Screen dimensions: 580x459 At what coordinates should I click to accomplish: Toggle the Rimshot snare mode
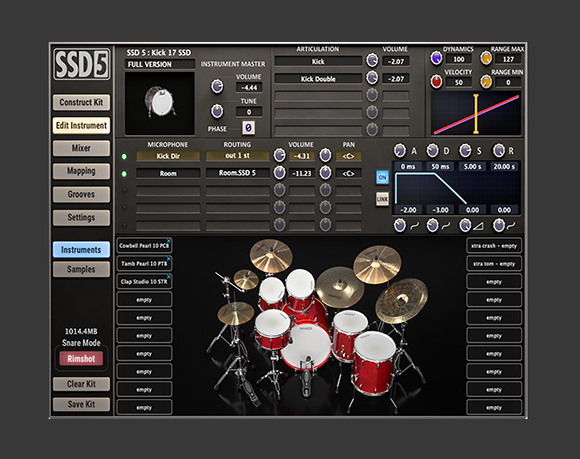(81, 358)
